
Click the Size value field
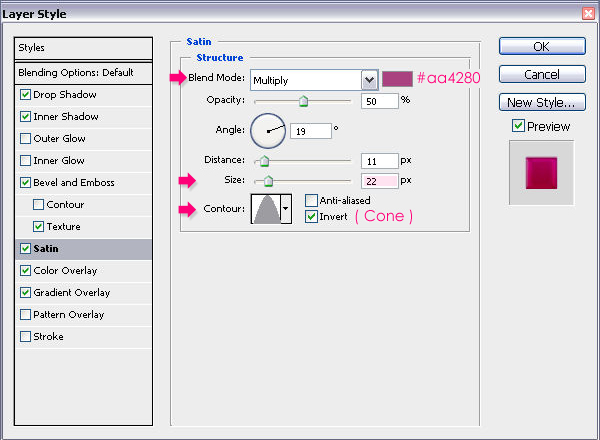(380, 181)
